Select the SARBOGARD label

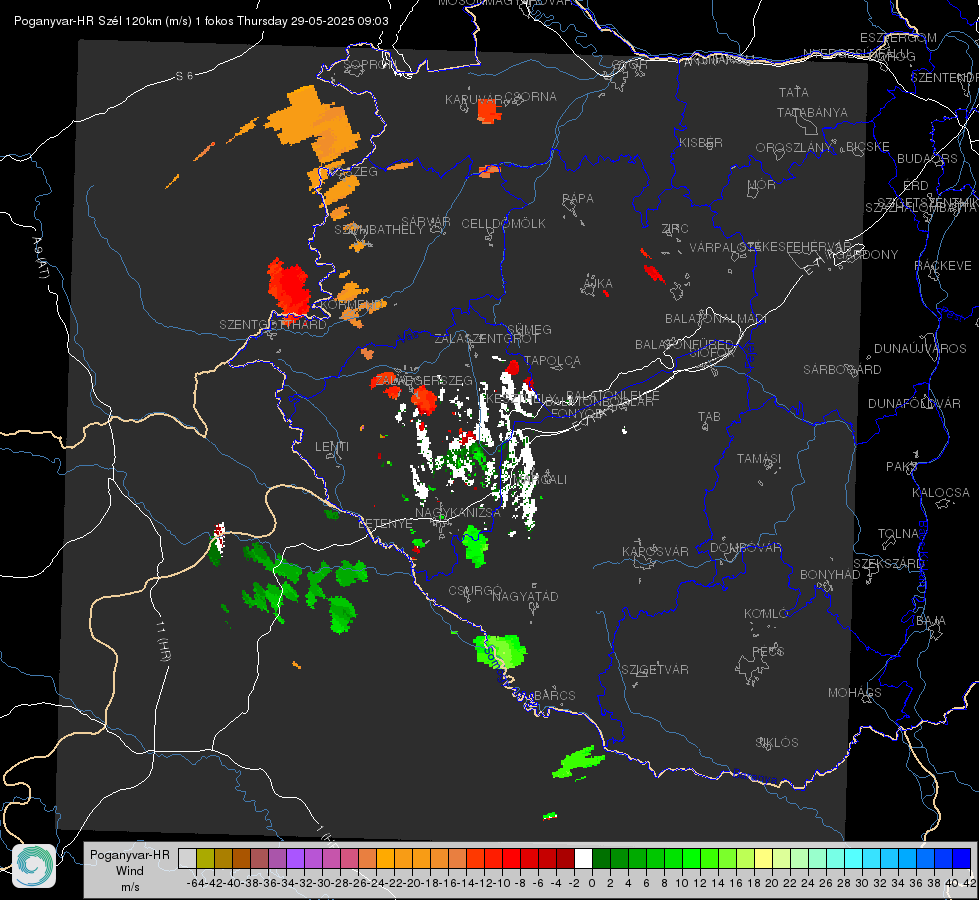click(x=842, y=370)
